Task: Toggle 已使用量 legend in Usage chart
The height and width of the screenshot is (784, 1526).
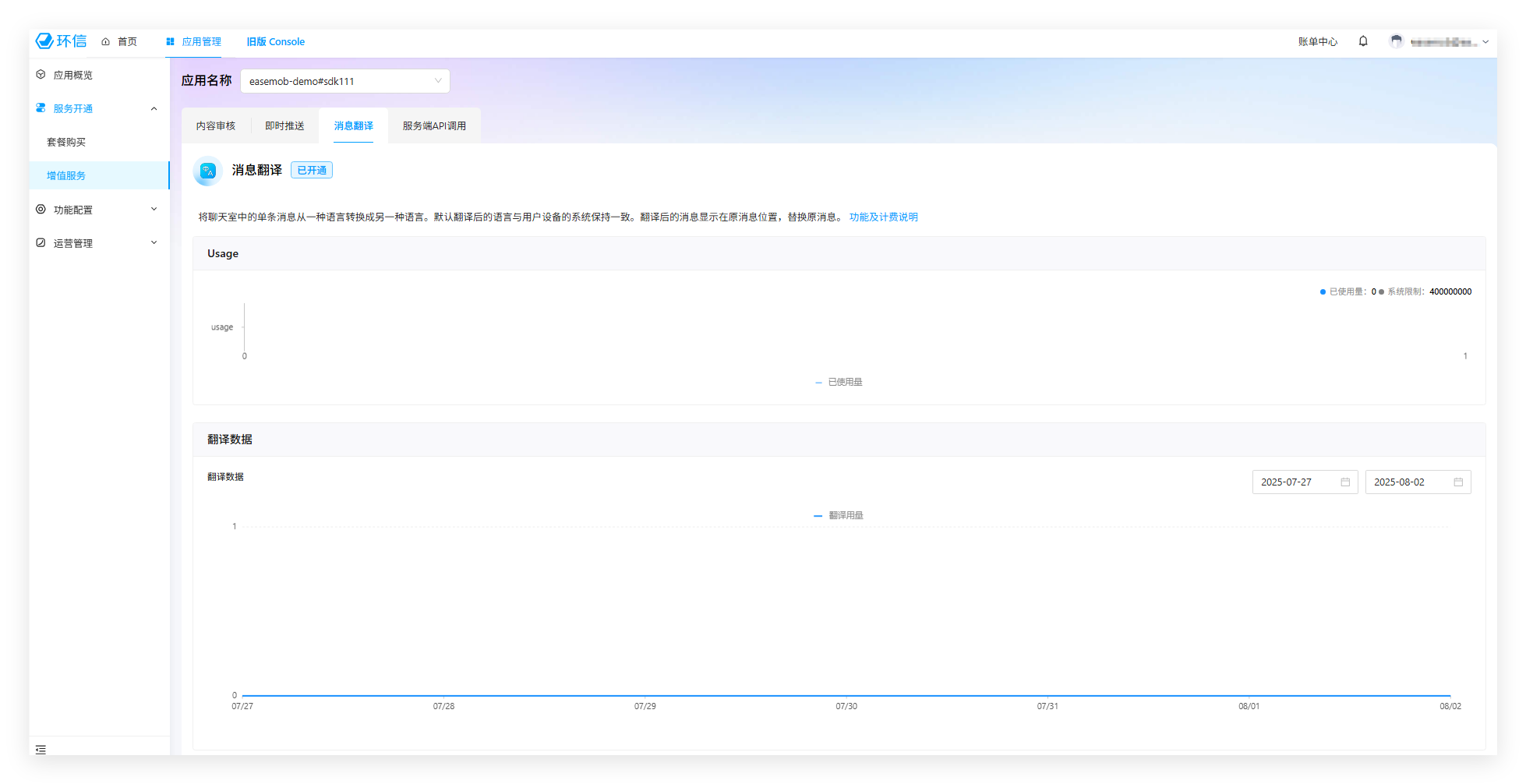Action: tap(839, 382)
